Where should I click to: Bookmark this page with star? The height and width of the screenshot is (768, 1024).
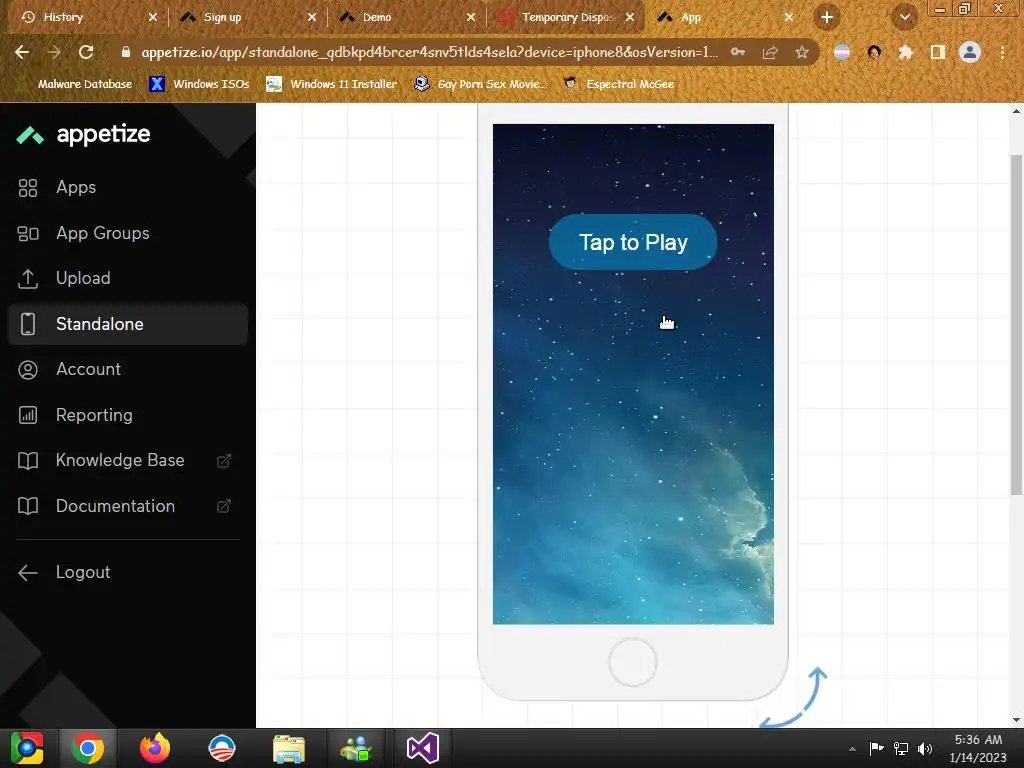tap(802, 52)
